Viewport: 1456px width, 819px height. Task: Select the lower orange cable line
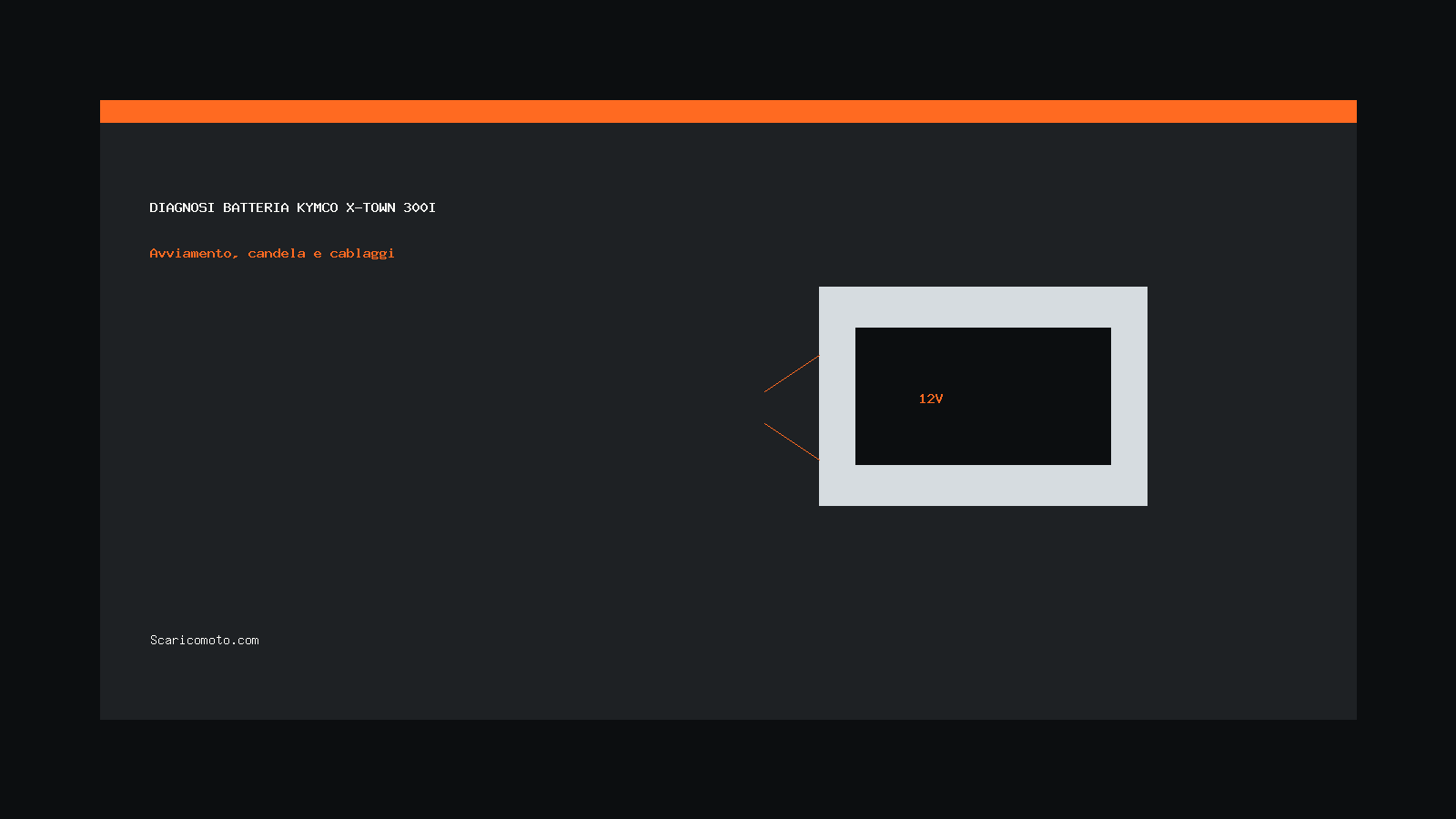pos(792,441)
